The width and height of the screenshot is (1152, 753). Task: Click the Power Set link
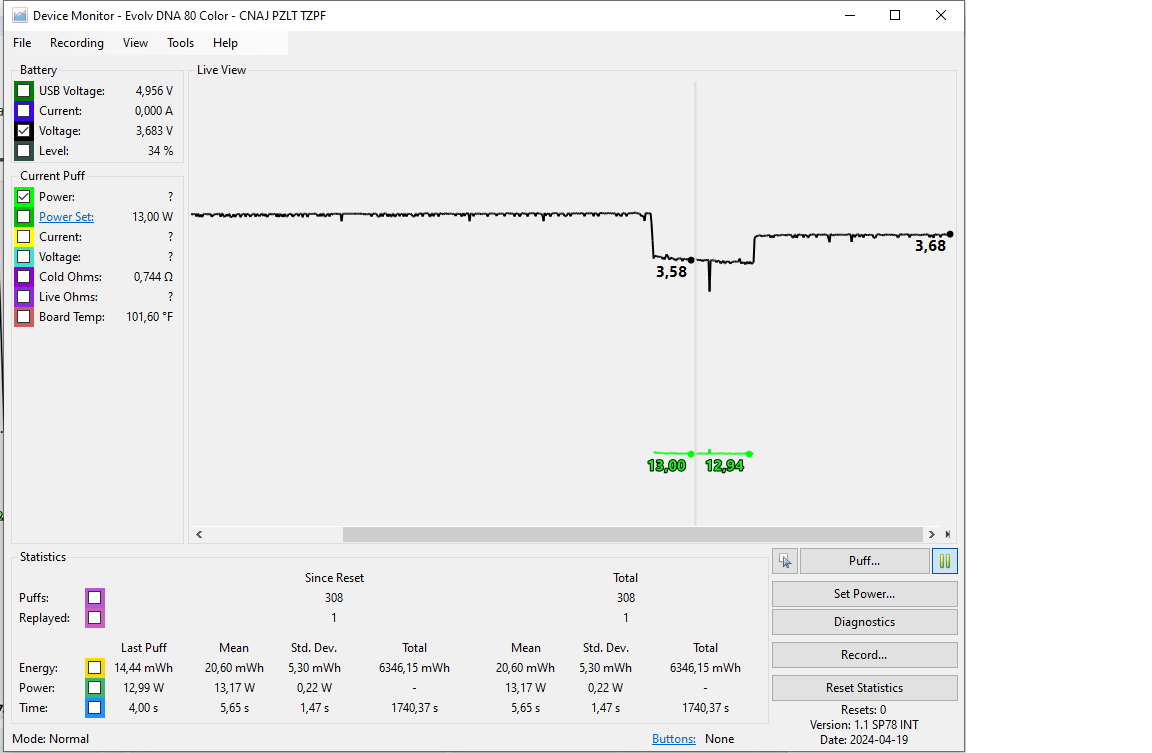tap(66, 217)
